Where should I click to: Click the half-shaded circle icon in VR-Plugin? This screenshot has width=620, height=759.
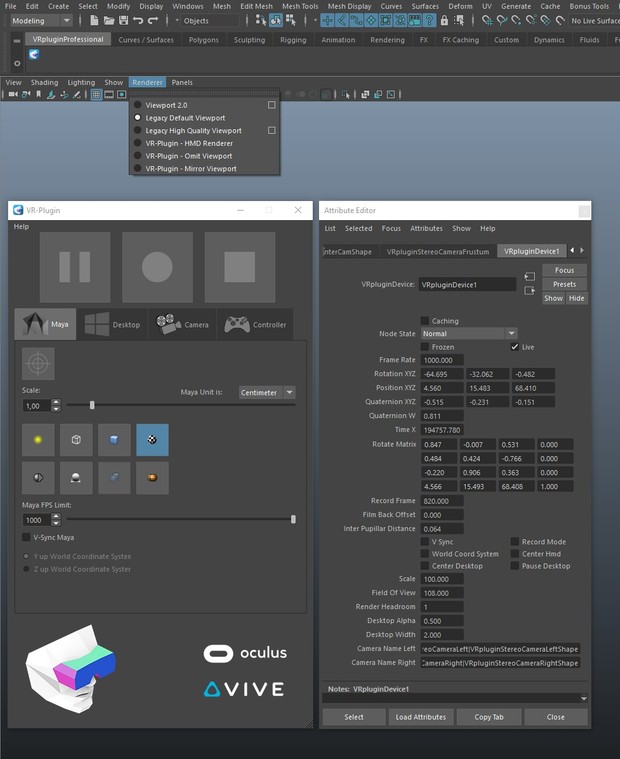click(38, 478)
